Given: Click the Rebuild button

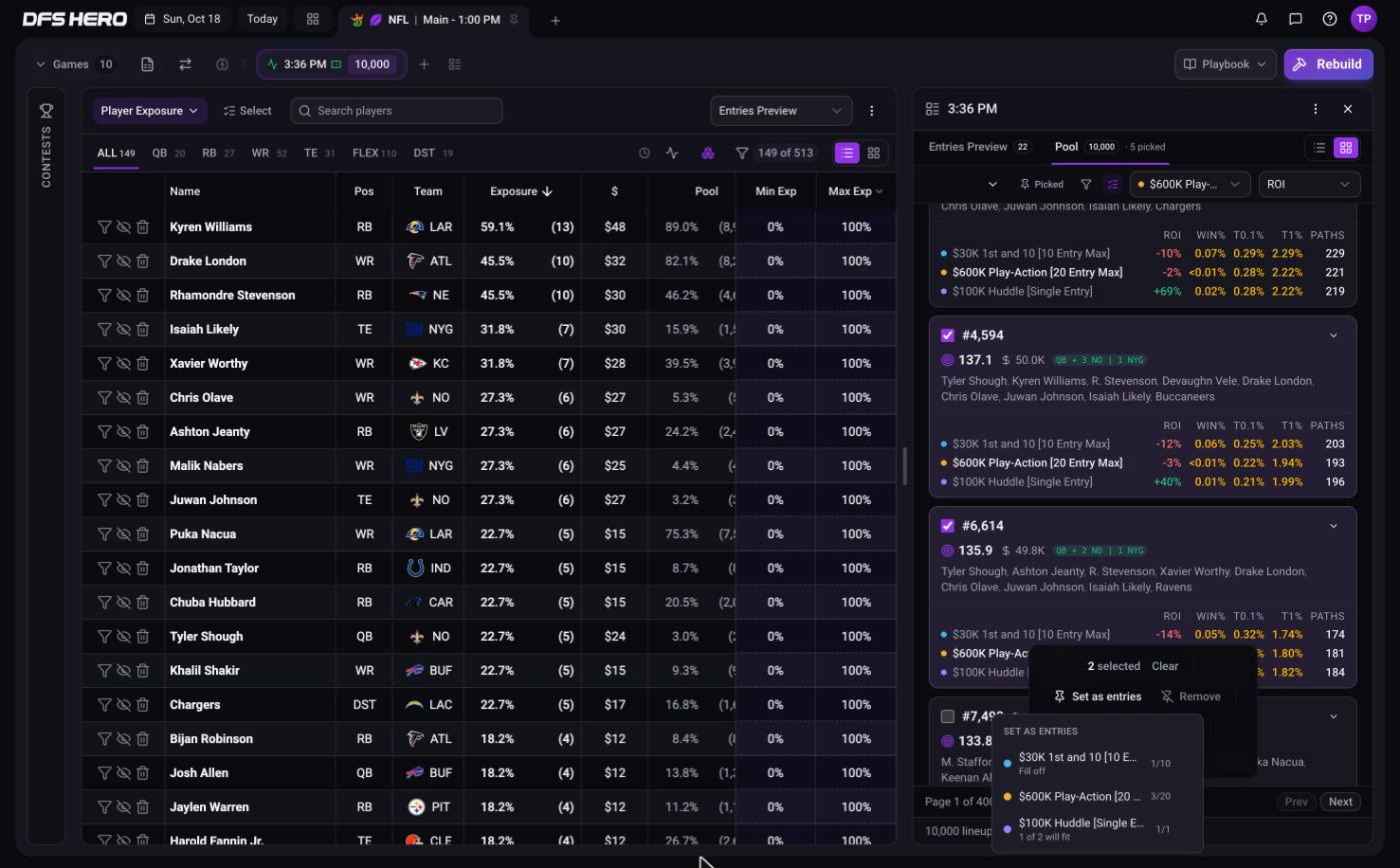Looking at the screenshot, I should pos(1328,64).
